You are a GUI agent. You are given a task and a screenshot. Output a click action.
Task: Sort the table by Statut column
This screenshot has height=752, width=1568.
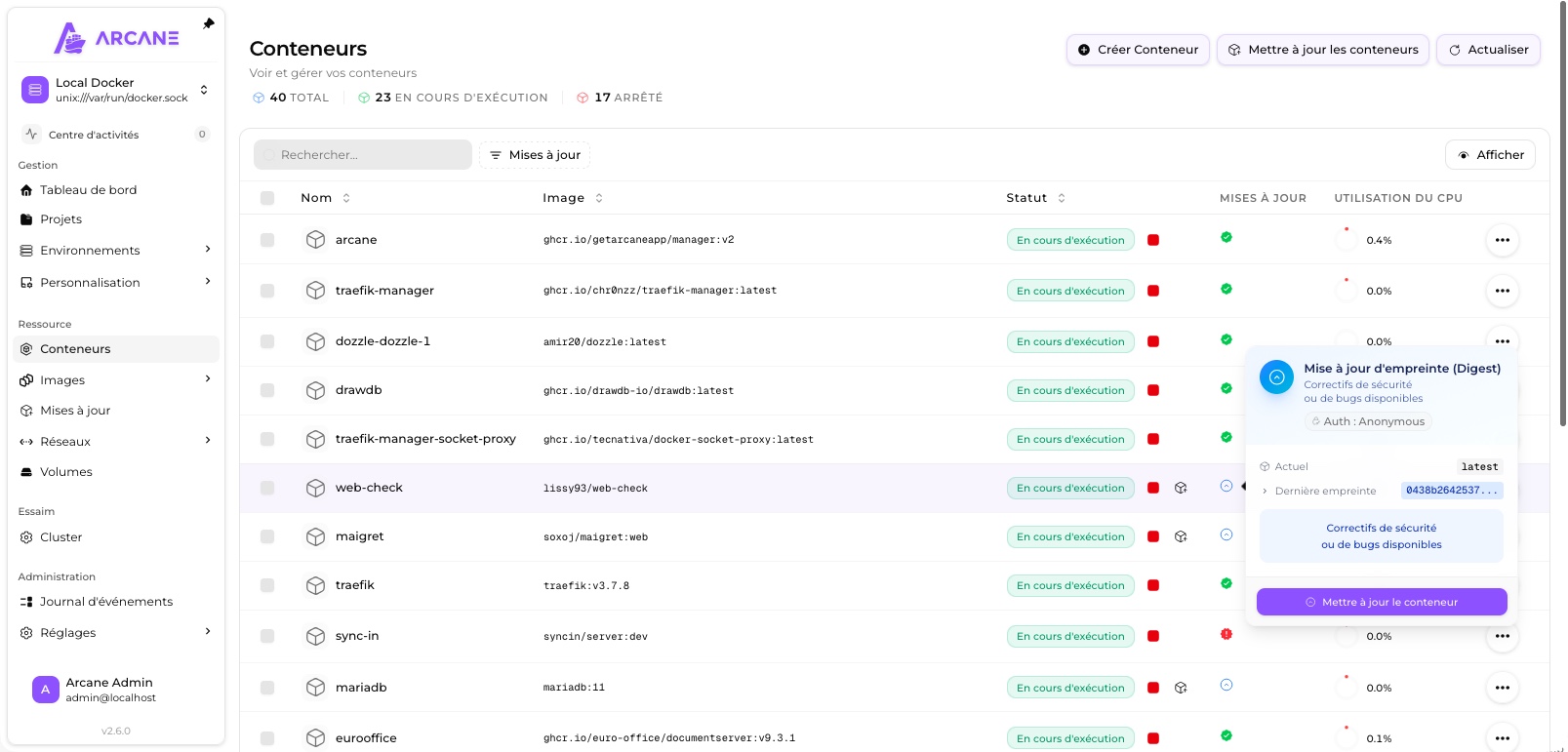pyautogui.click(x=1036, y=198)
